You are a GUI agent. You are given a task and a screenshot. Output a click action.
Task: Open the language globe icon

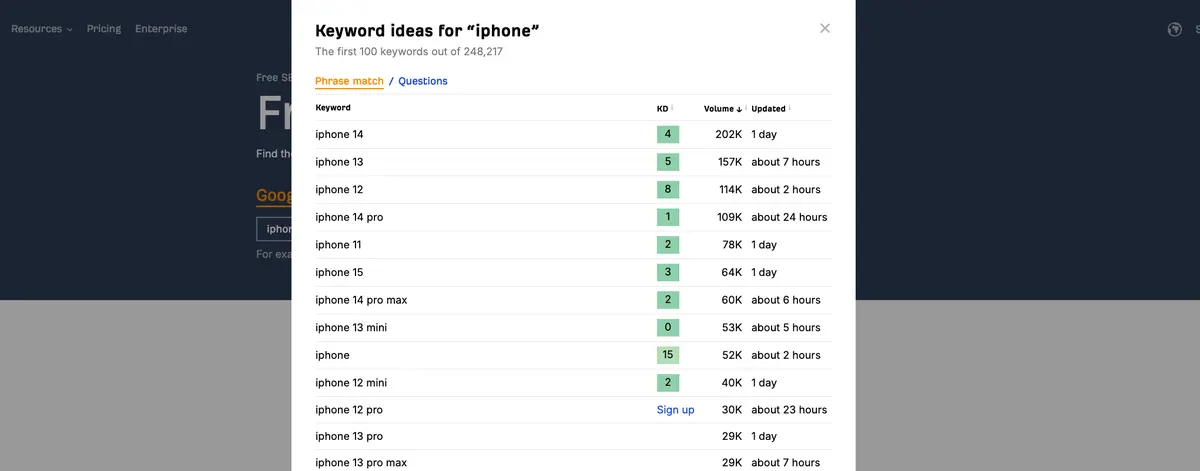[1175, 29]
